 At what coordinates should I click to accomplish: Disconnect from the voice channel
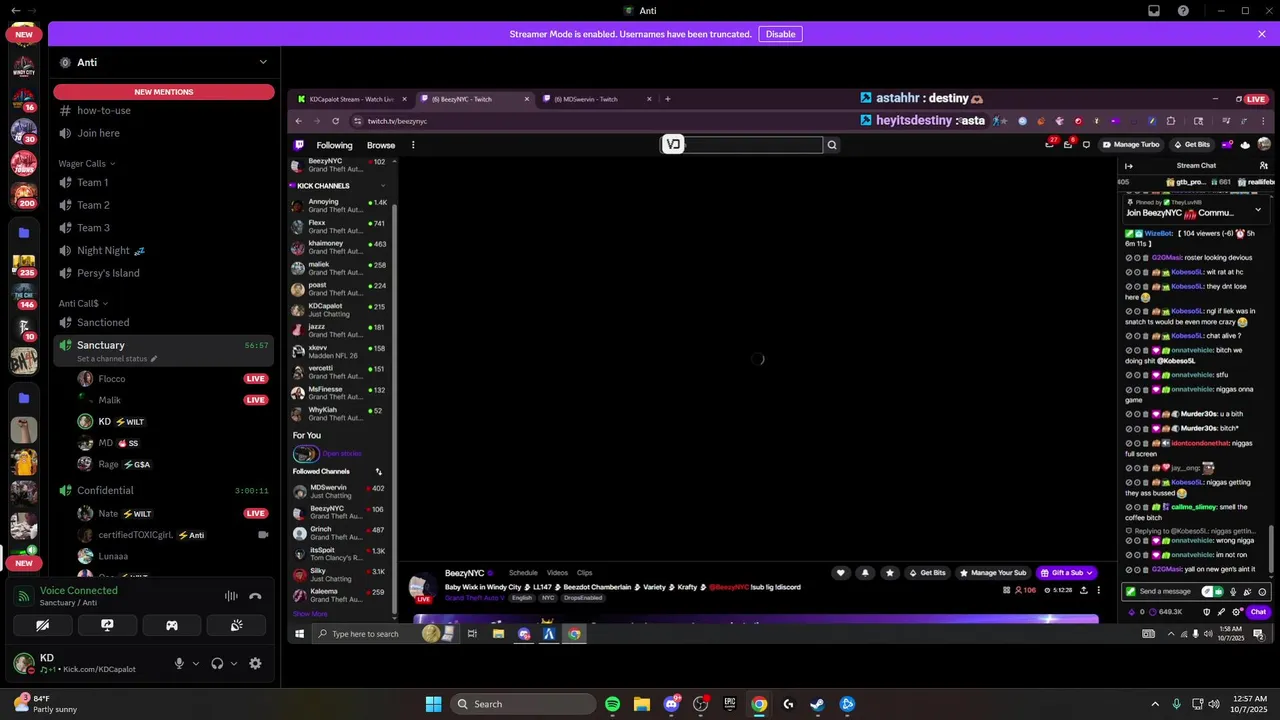(255, 596)
